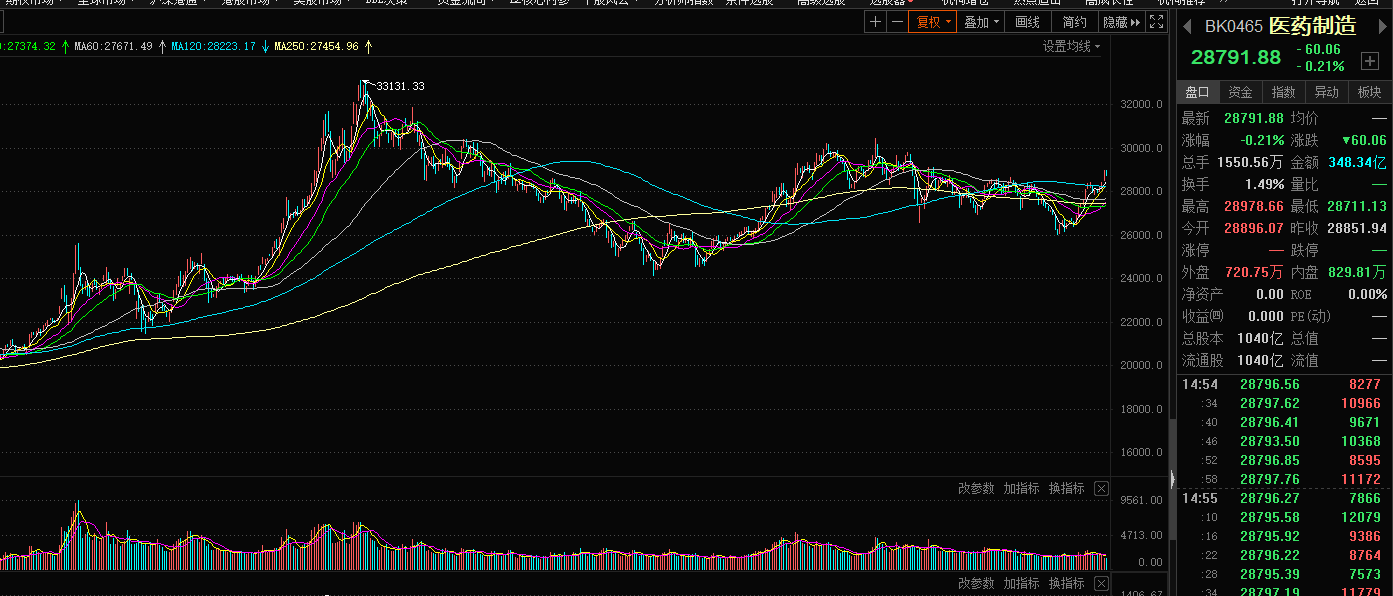The width and height of the screenshot is (1393, 596).
Task: Open the 指数 tab
Action: click(x=1283, y=92)
